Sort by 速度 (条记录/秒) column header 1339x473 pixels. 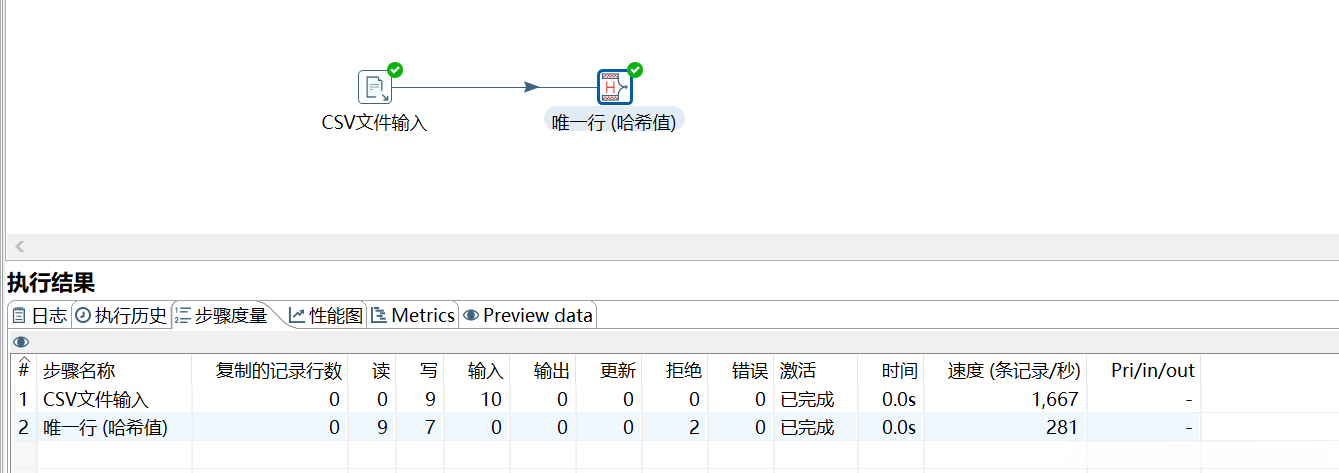tap(1014, 371)
